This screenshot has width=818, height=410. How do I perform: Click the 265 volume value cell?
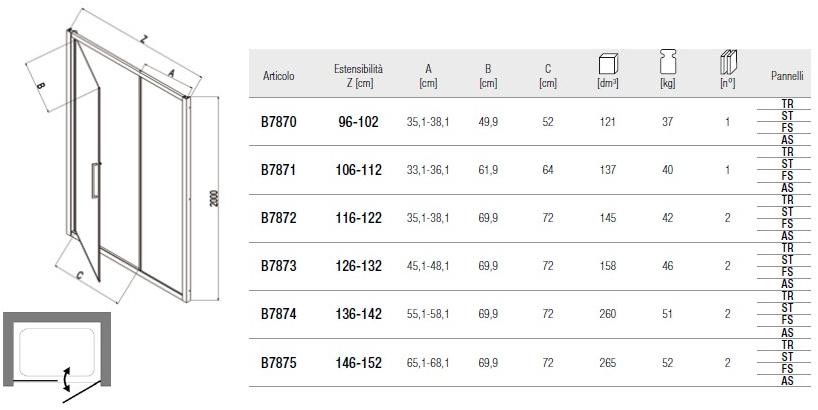point(607,363)
